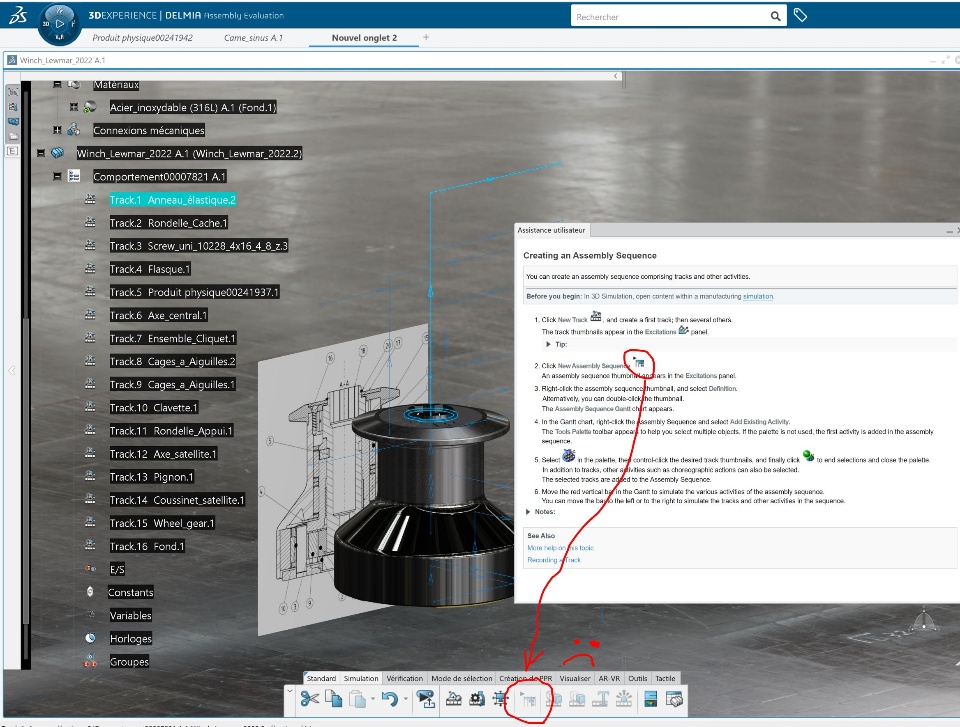960x727 pixels.
Task: Click the tag icon beside search
Action: click(800, 15)
